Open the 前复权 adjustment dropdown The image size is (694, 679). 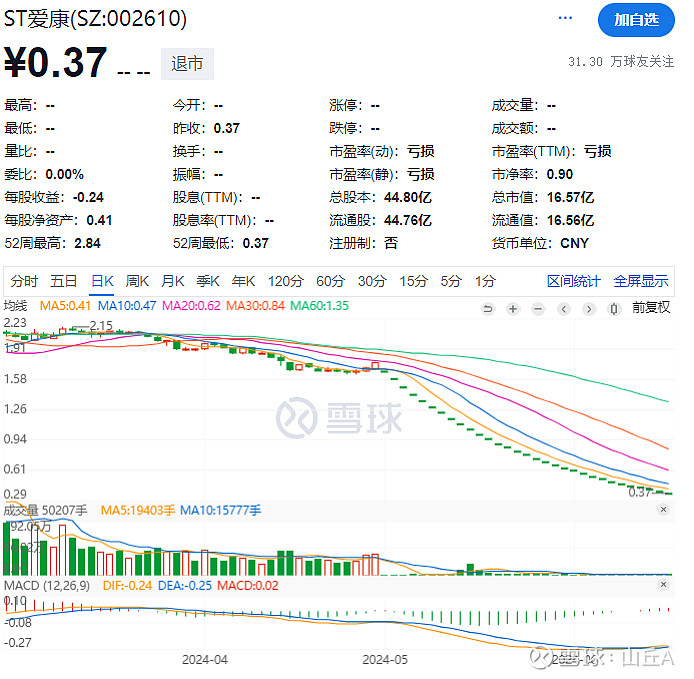click(x=651, y=308)
